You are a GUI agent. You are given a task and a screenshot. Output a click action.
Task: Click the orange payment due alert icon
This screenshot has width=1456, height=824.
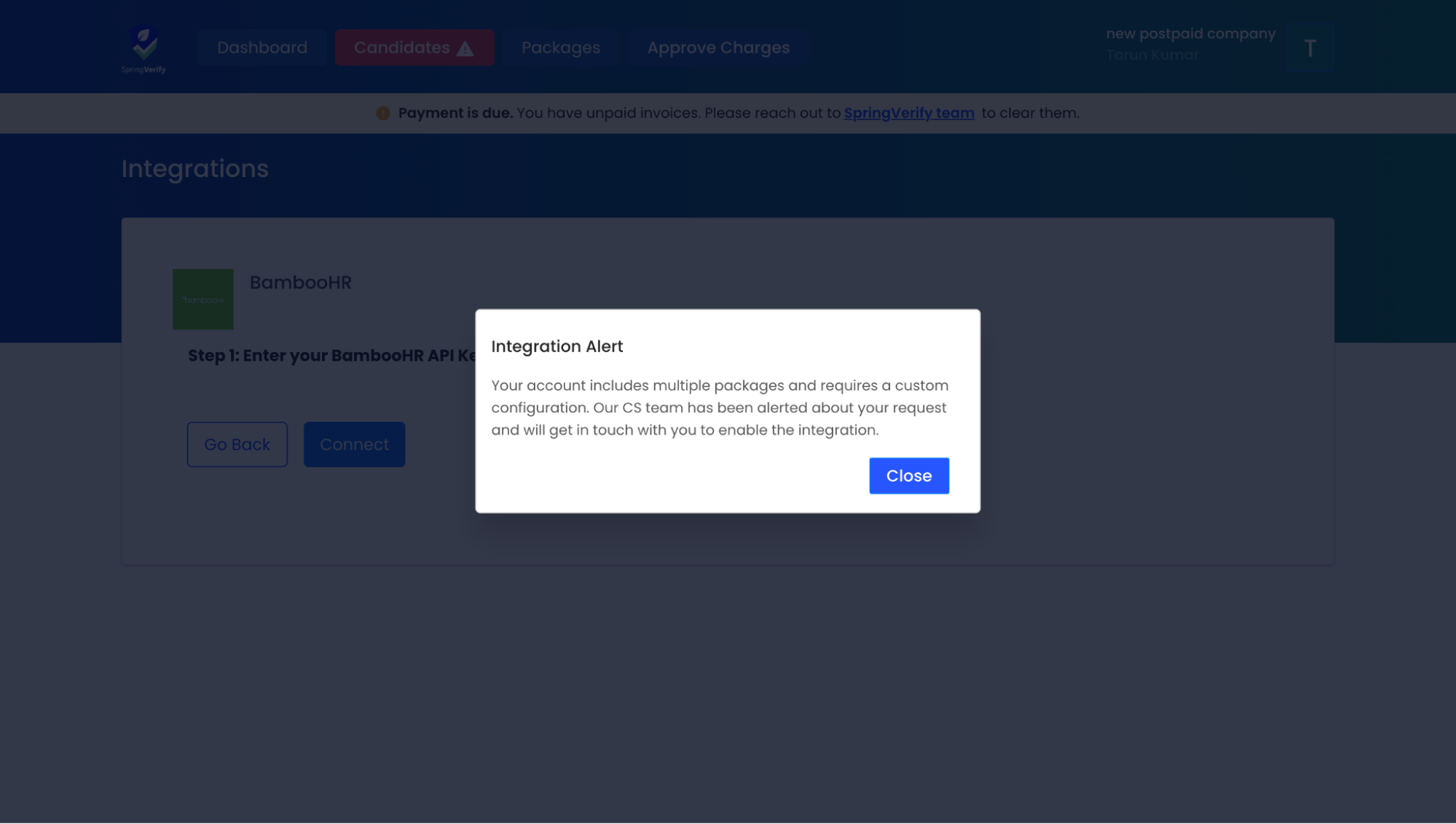tap(382, 113)
